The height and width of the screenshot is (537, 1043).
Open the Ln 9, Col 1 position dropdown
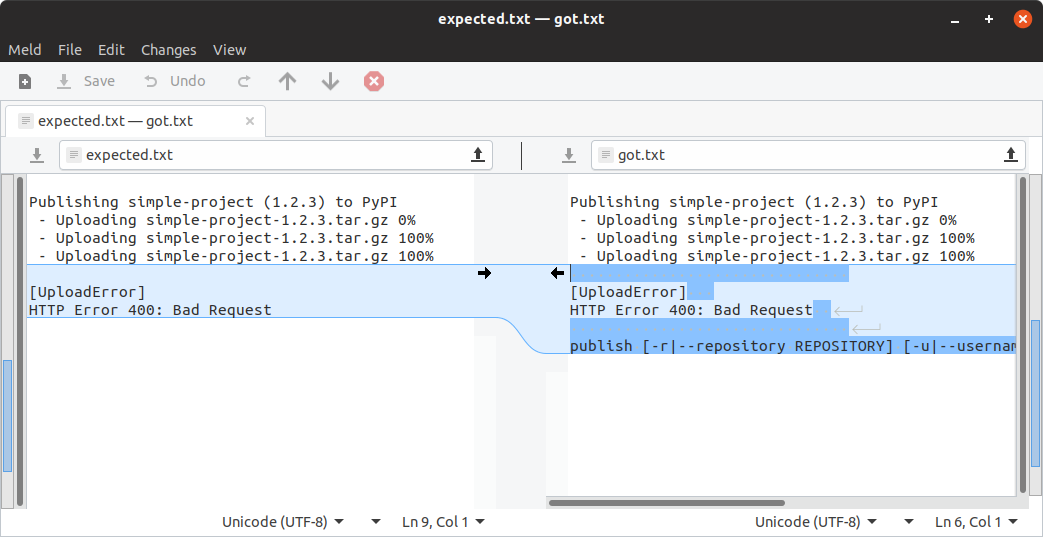pyautogui.click(x=443, y=522)
